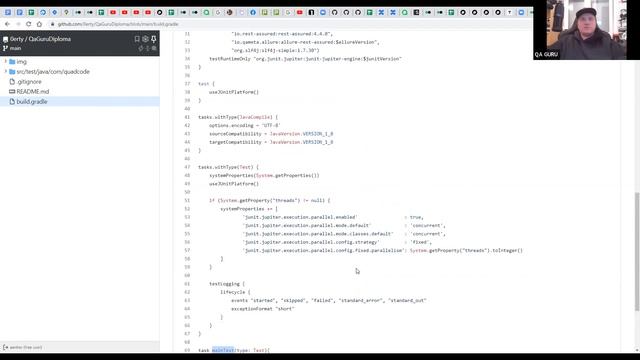Click the branch icon beside main

pyautogui.click(x=5, y=48)
